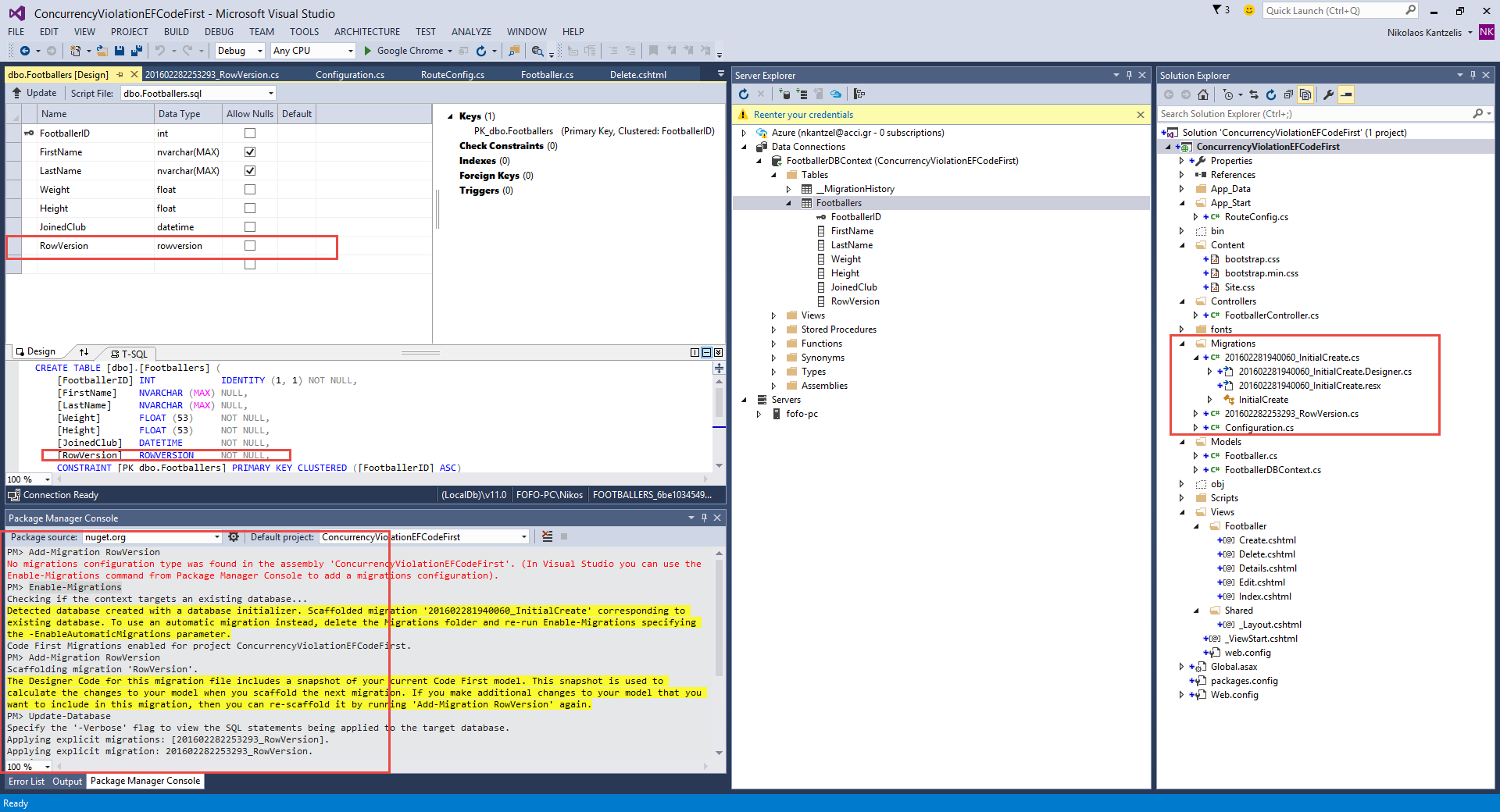Uncheck Allow Nulls for LastName
Viewport: 1500px width, 812px height.
[250, 171]
